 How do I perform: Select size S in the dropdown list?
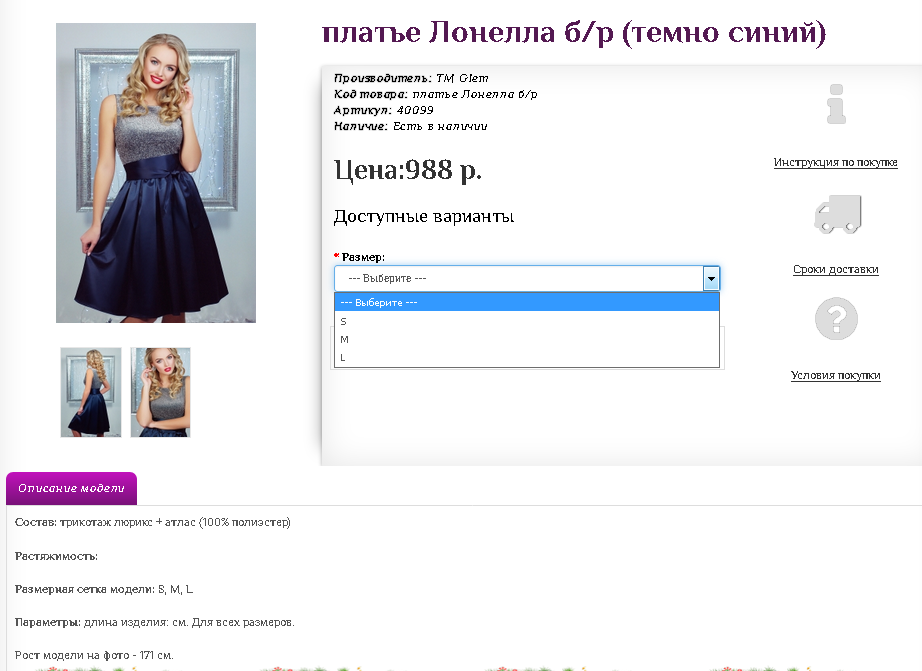(x=527, y=321)
